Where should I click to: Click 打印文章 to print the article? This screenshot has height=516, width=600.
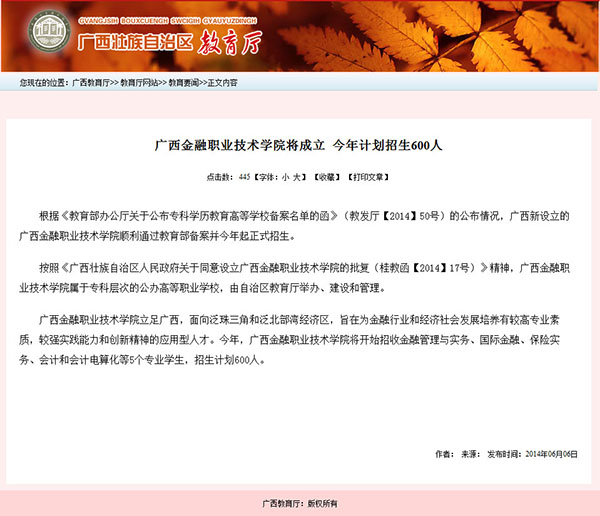coord(367,176)
